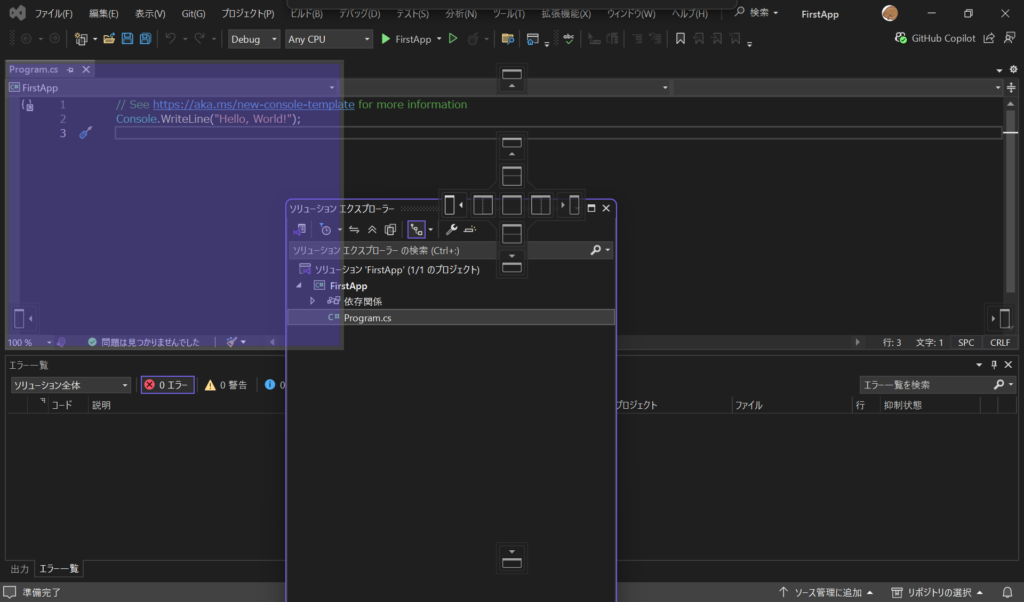Click the Switch Views icon in Solution Explorer
This screenshot has height=602, width=1024.
300,229
